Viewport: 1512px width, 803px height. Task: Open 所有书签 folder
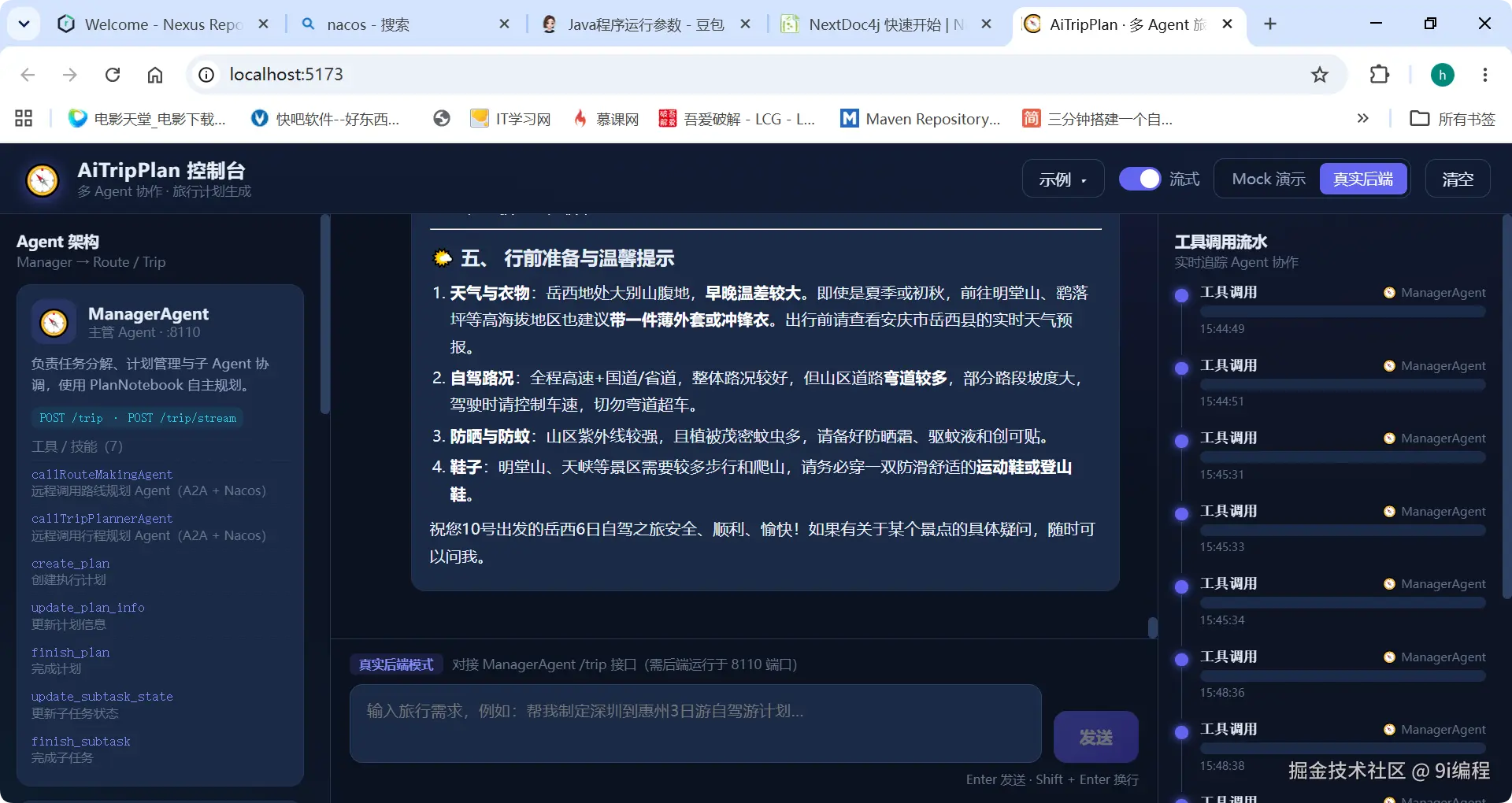click(x=1453, y=119)
